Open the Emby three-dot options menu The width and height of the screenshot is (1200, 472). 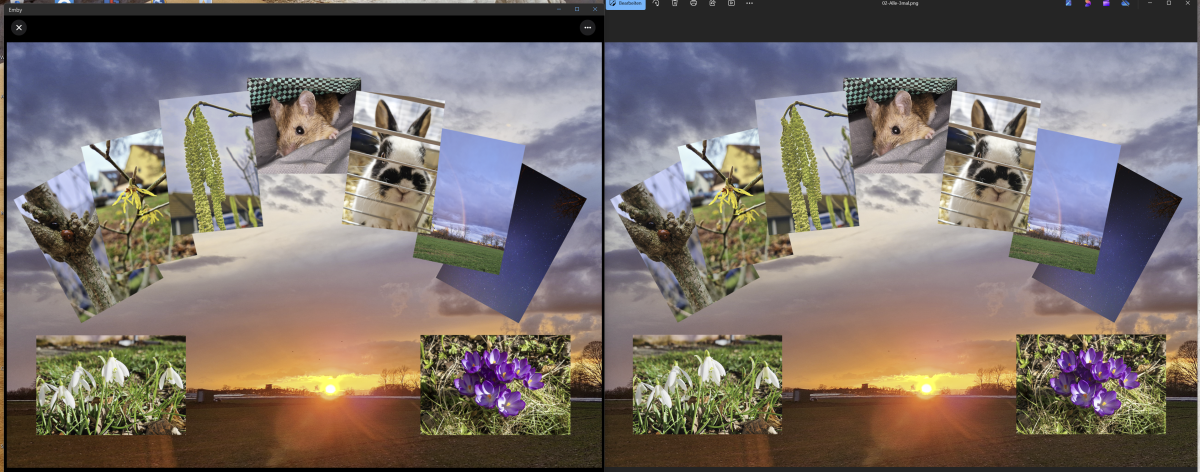point(587,28)
